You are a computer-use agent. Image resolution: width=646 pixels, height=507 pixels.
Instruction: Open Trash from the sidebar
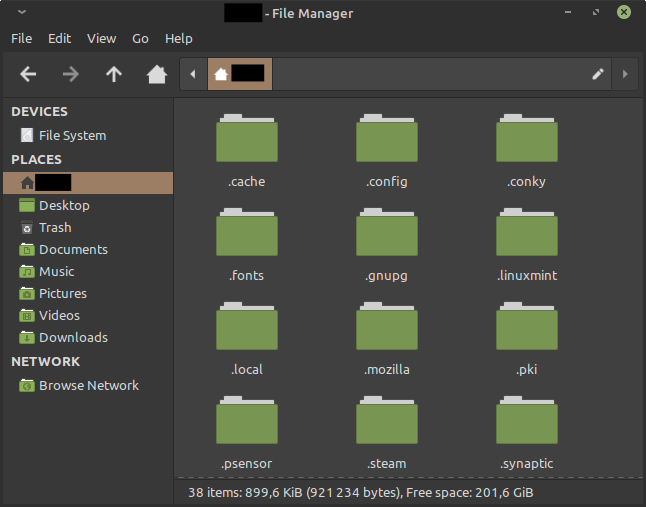point(88,227)
